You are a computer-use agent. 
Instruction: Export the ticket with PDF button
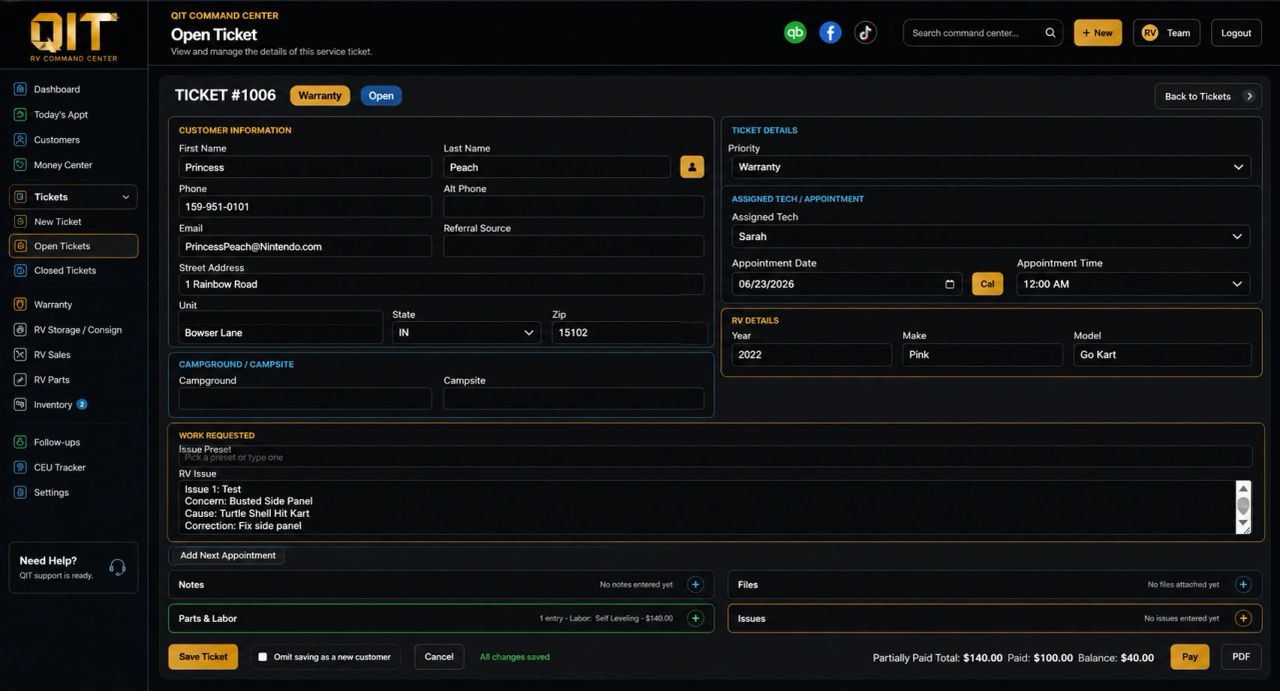tap(1241, 657)
